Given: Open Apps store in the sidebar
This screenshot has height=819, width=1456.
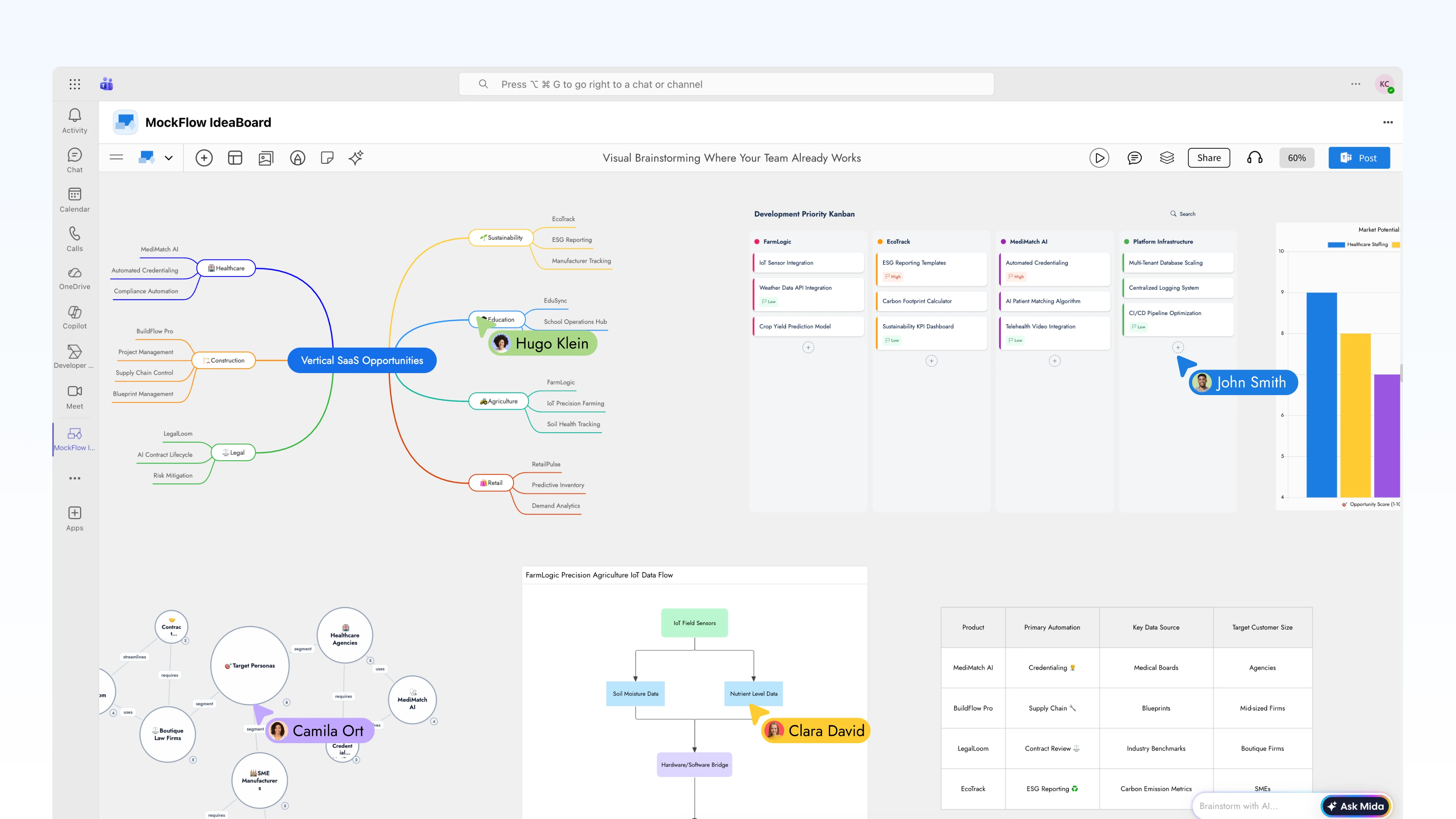Looking at the screenshot, I should [75, 519].
